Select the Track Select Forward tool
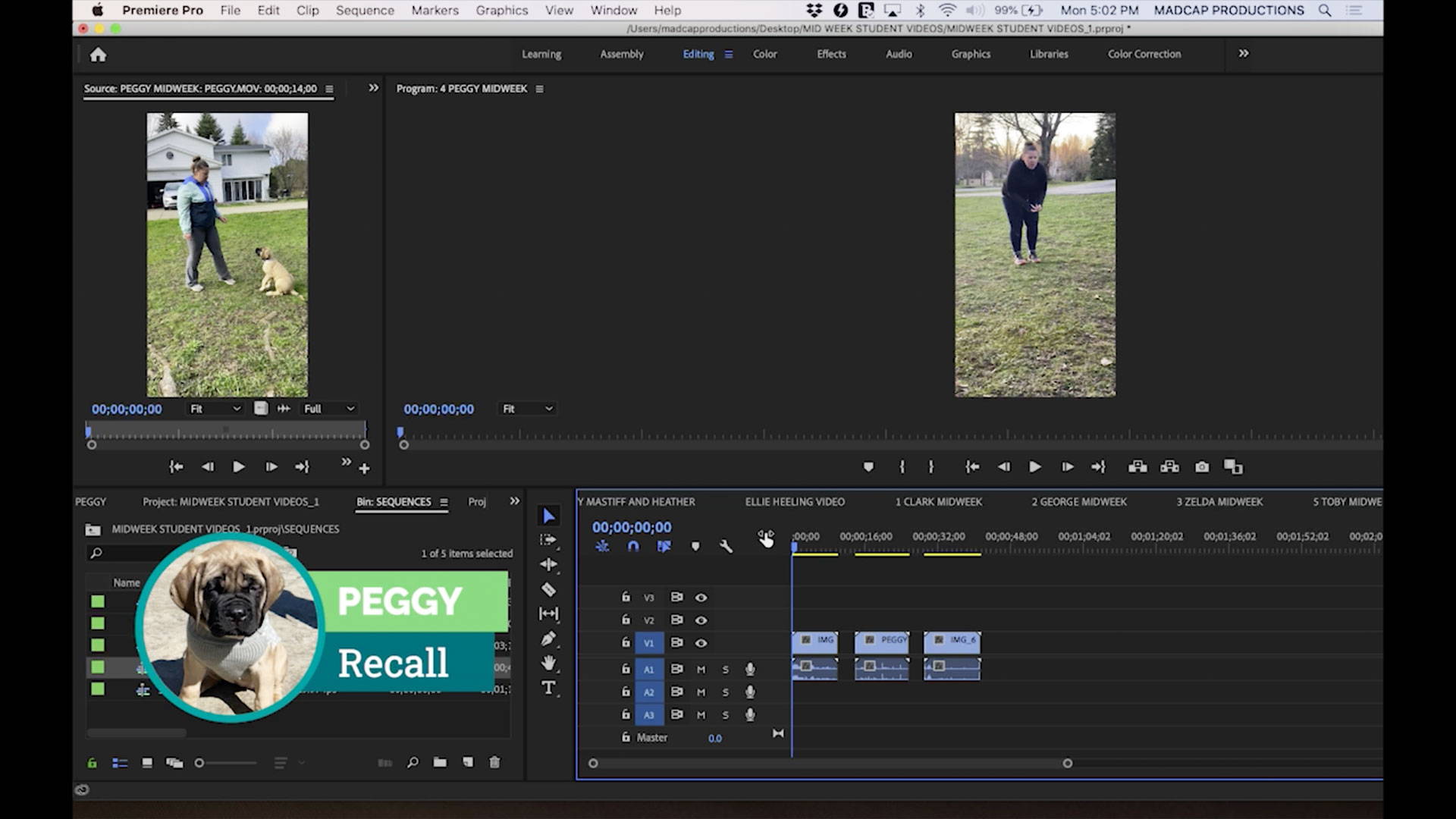Image resolution: width=1456 pixels, height=819 pixels. tap(548, 540)
